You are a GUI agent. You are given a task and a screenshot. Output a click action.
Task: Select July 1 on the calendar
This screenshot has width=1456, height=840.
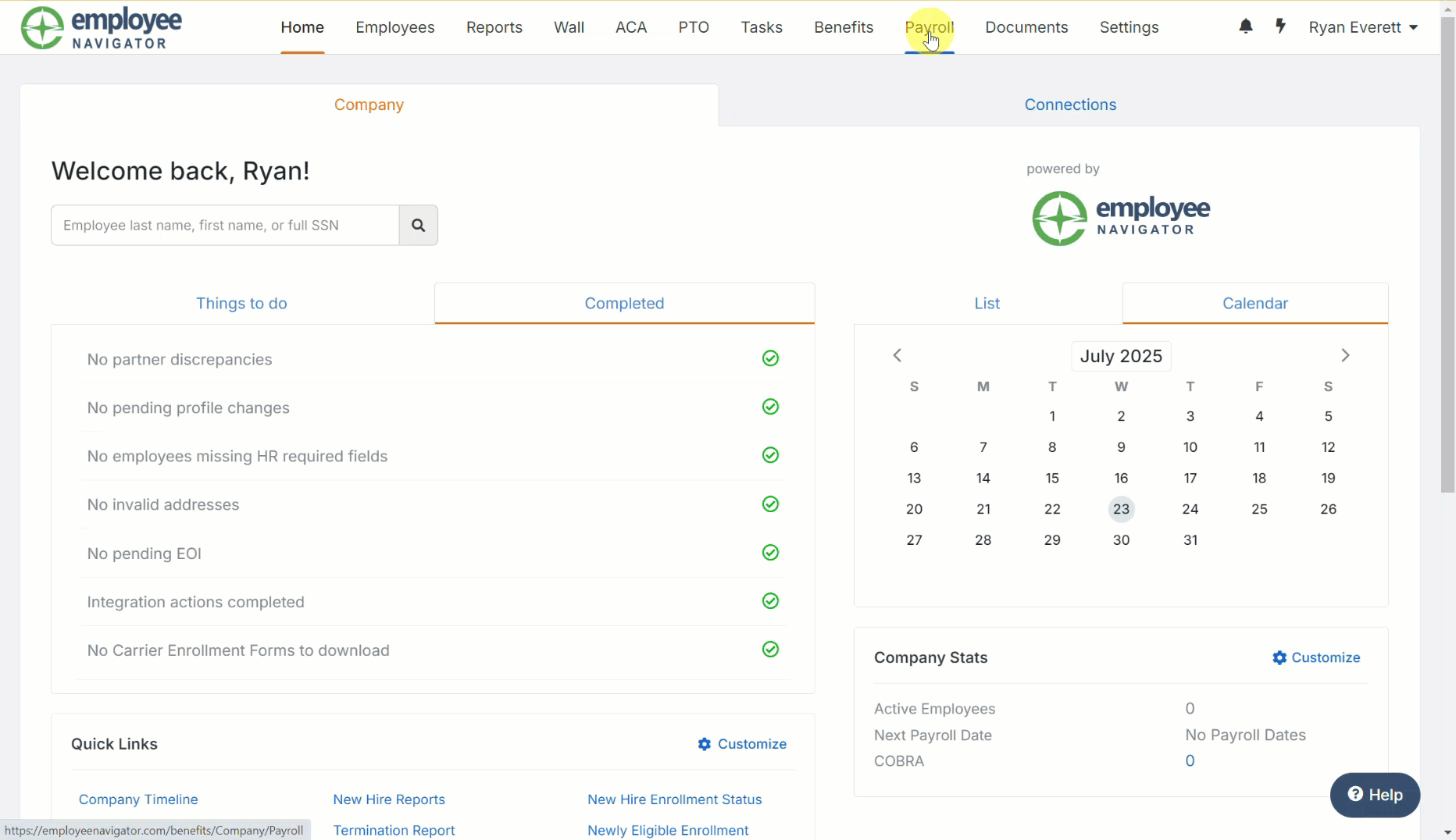tap(1052, 416)
